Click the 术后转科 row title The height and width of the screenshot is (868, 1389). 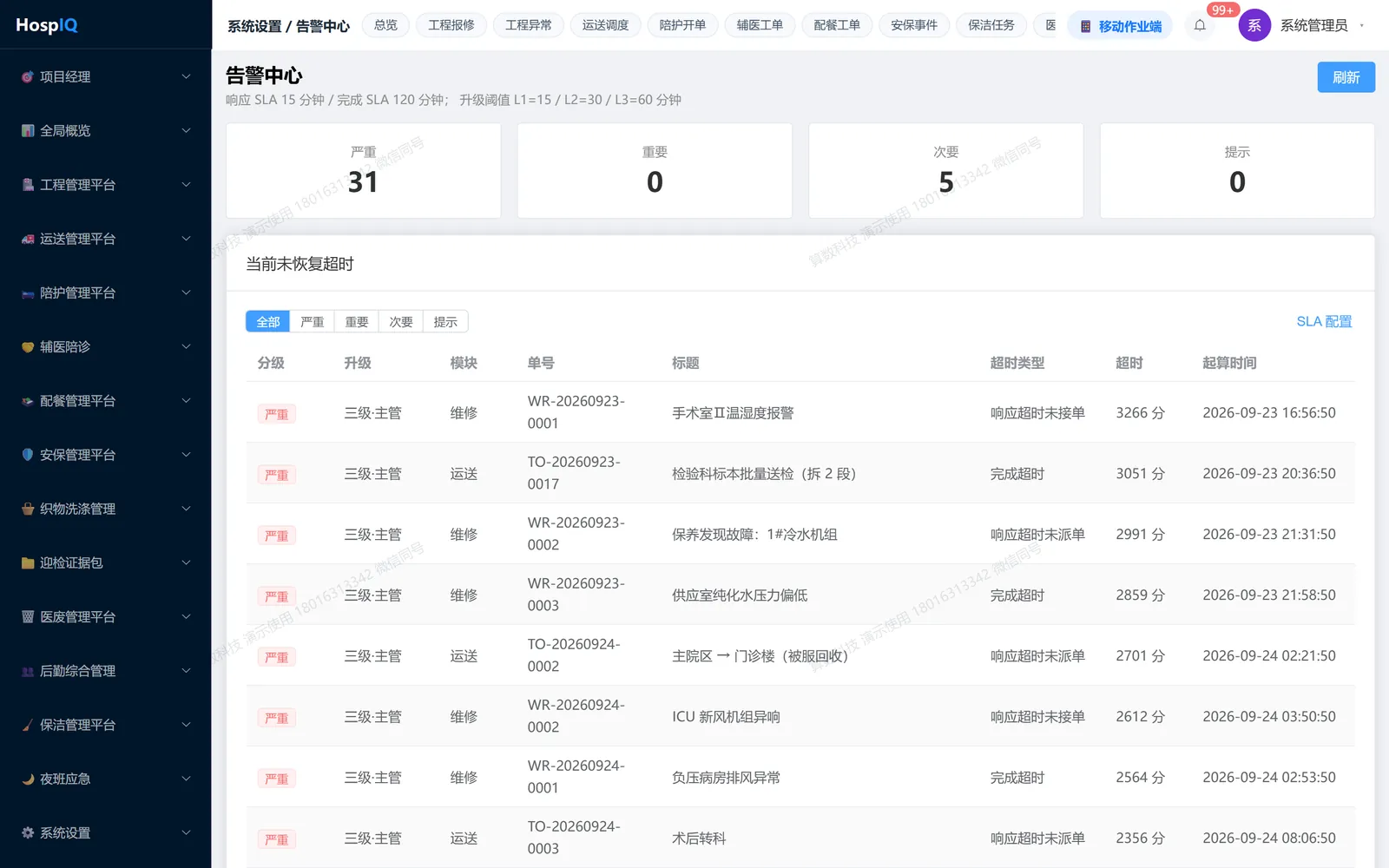click(699, 838)
